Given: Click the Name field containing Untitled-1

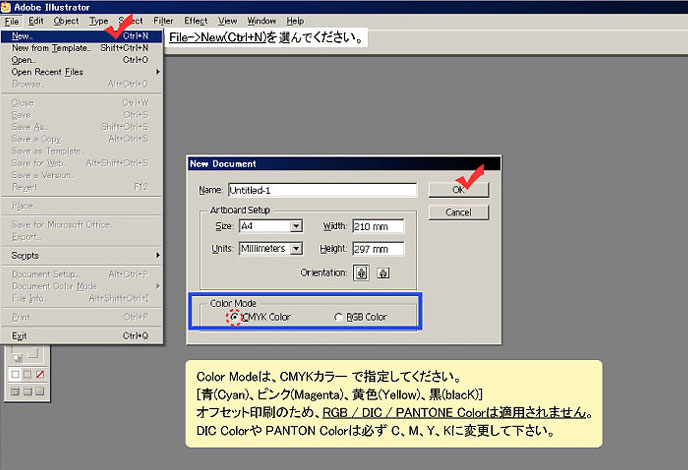Looking at the screenshot, I should click(x=322, y=190).
